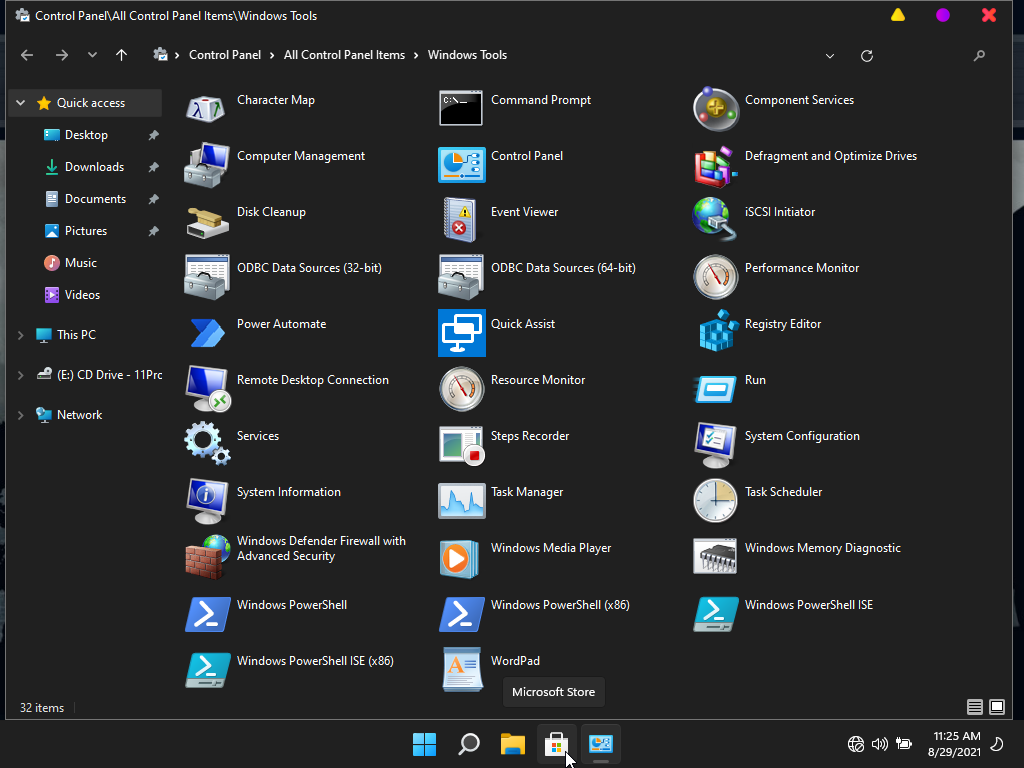Select the Run icon
The height and width of the screenshot is (768, 1024).
click(715, 389)
